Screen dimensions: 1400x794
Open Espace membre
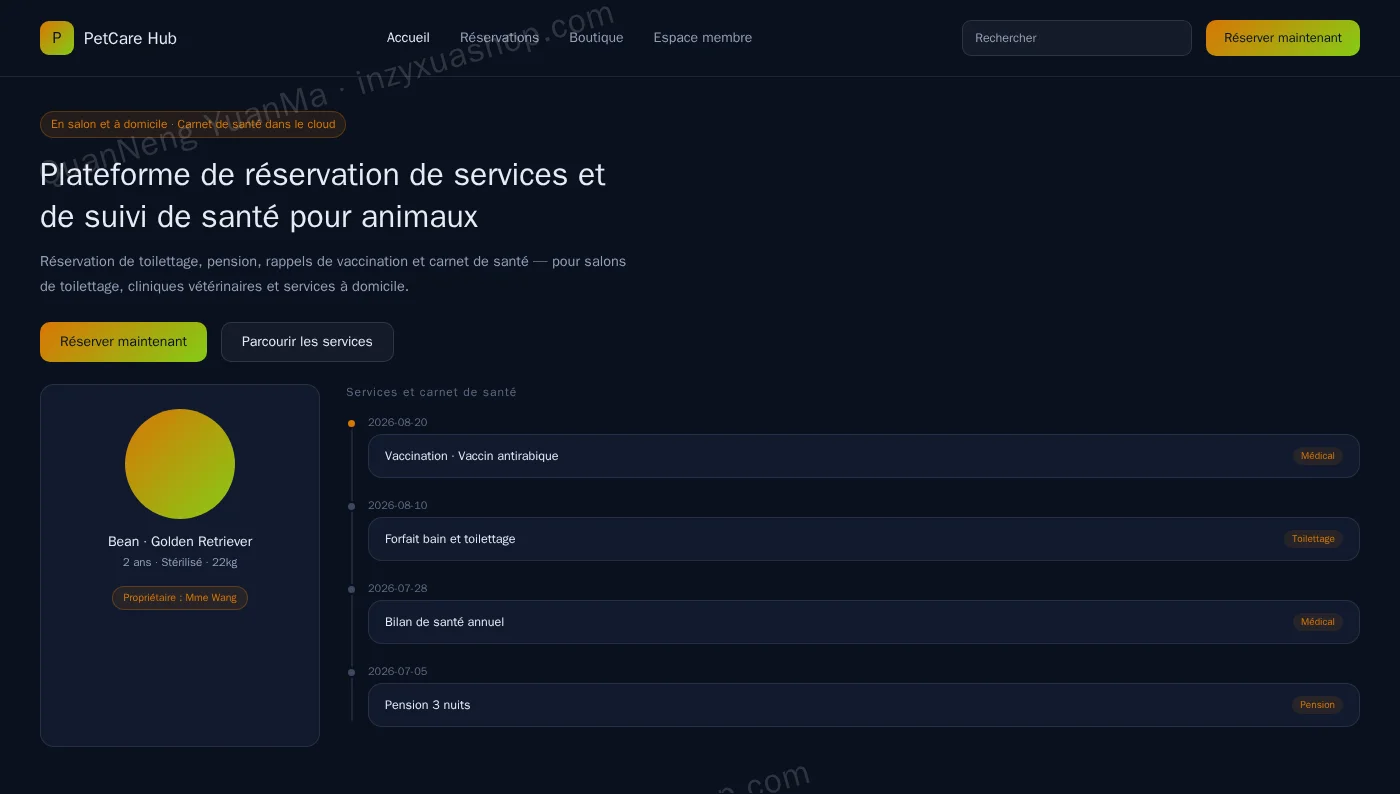tap(703, 38)
